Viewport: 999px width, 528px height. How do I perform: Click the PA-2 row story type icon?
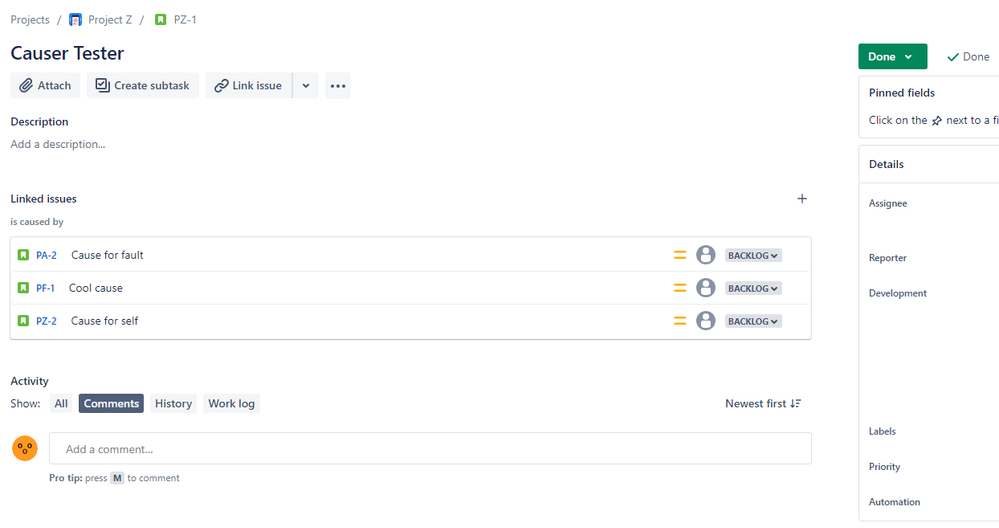(x=23, y=255)
